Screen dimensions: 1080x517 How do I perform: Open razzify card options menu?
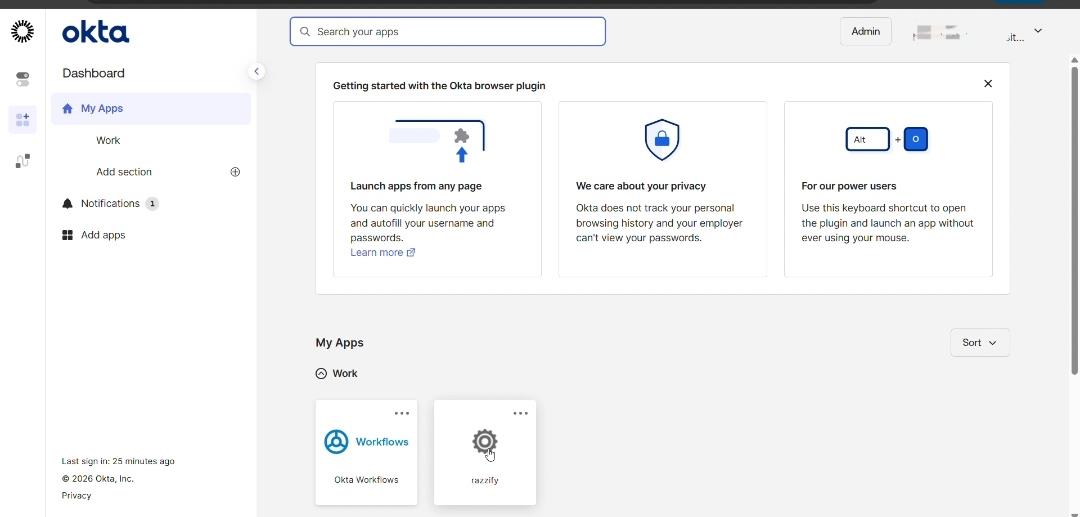coord(521,414)
